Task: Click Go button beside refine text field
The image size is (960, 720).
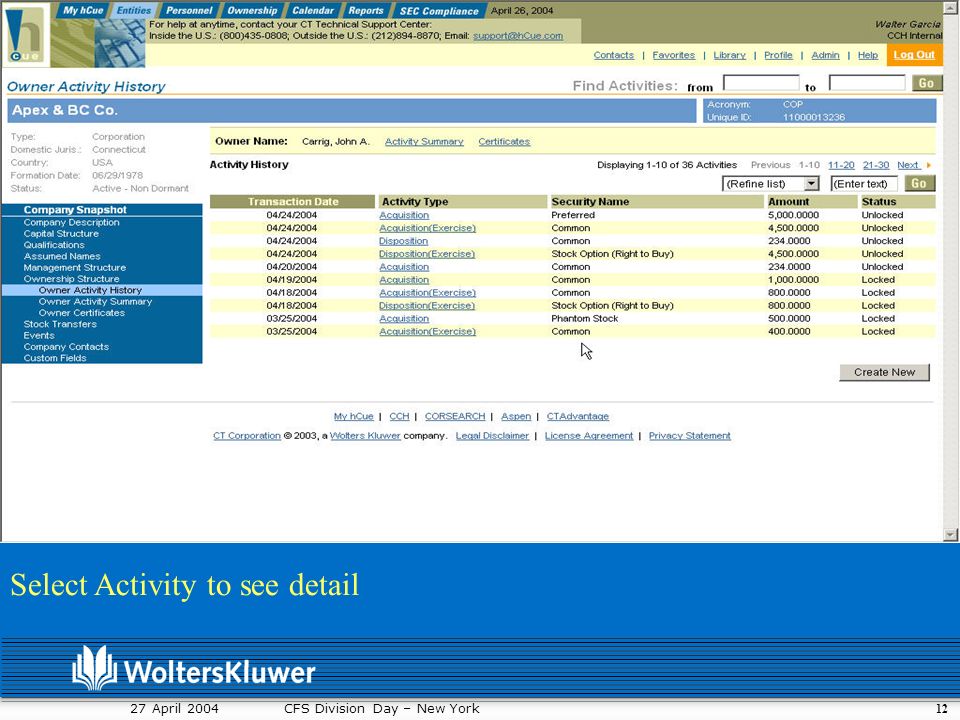Action: pyautogui.click(x=920, y=184)
